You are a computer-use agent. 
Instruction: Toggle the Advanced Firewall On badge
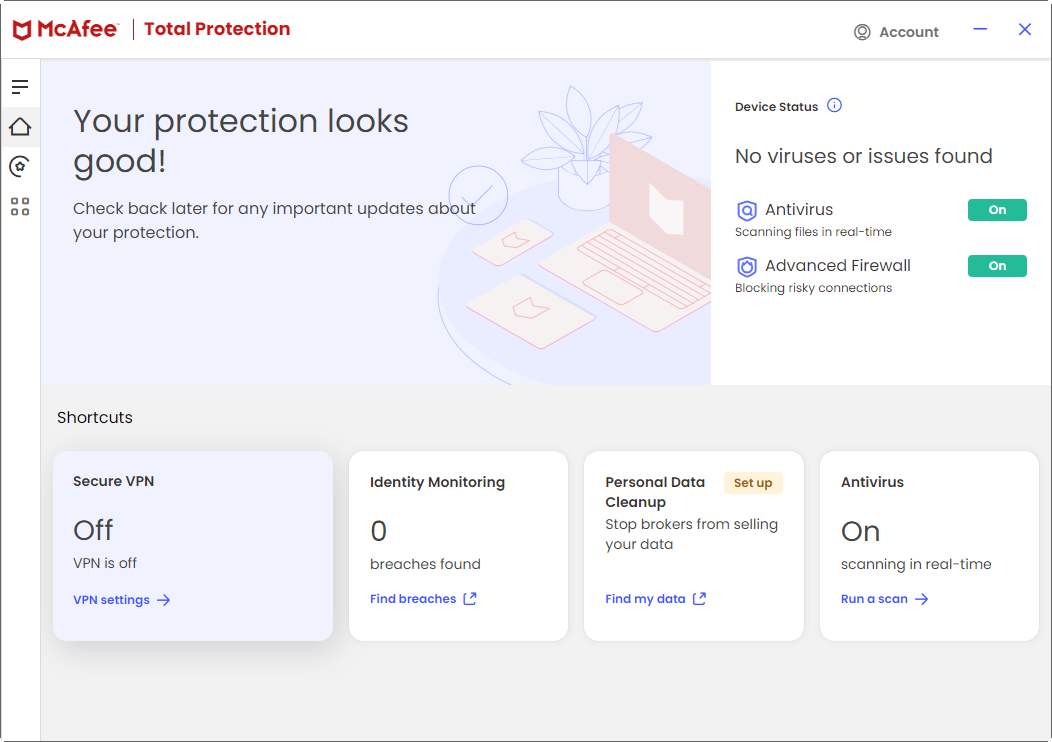click(997, 266)
